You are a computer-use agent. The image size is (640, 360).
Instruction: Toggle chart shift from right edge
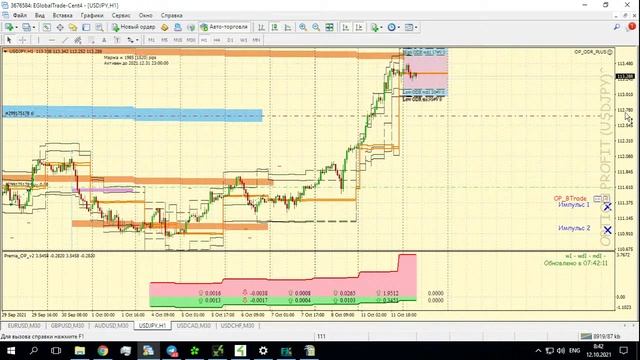pos(359,27)
